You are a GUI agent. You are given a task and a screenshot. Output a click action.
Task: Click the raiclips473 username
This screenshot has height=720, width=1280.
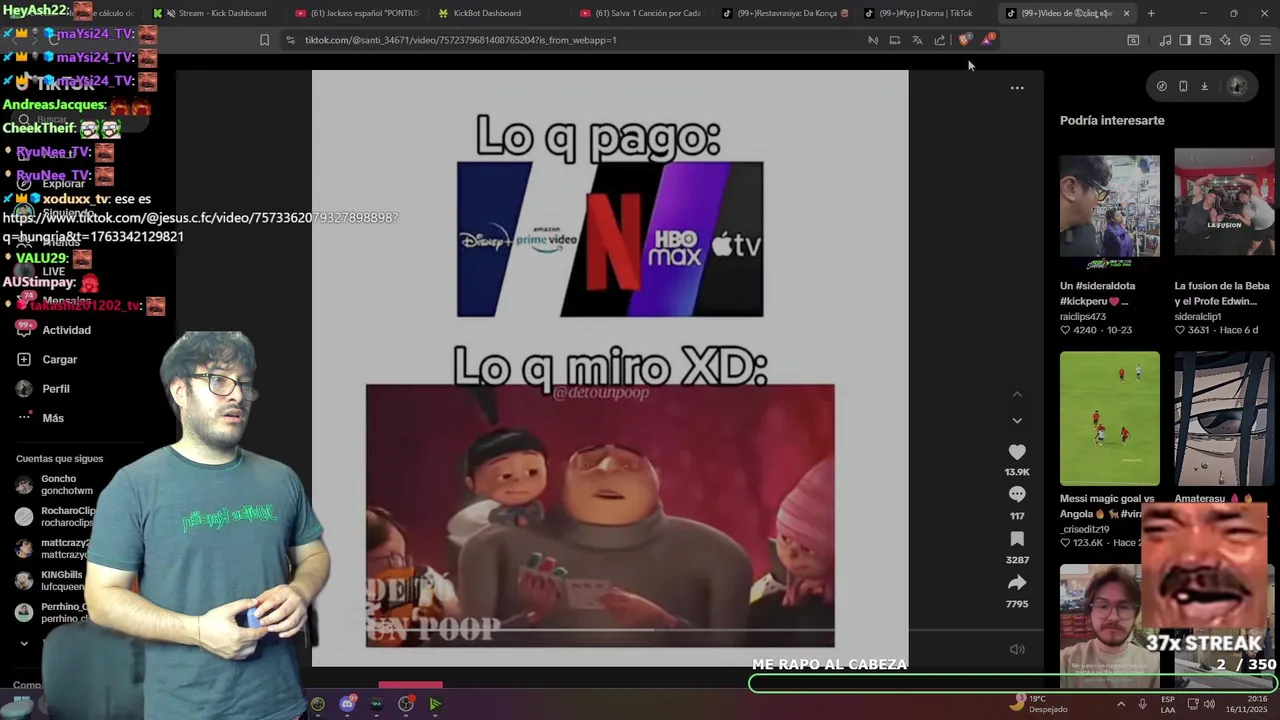coord(1083,316)
